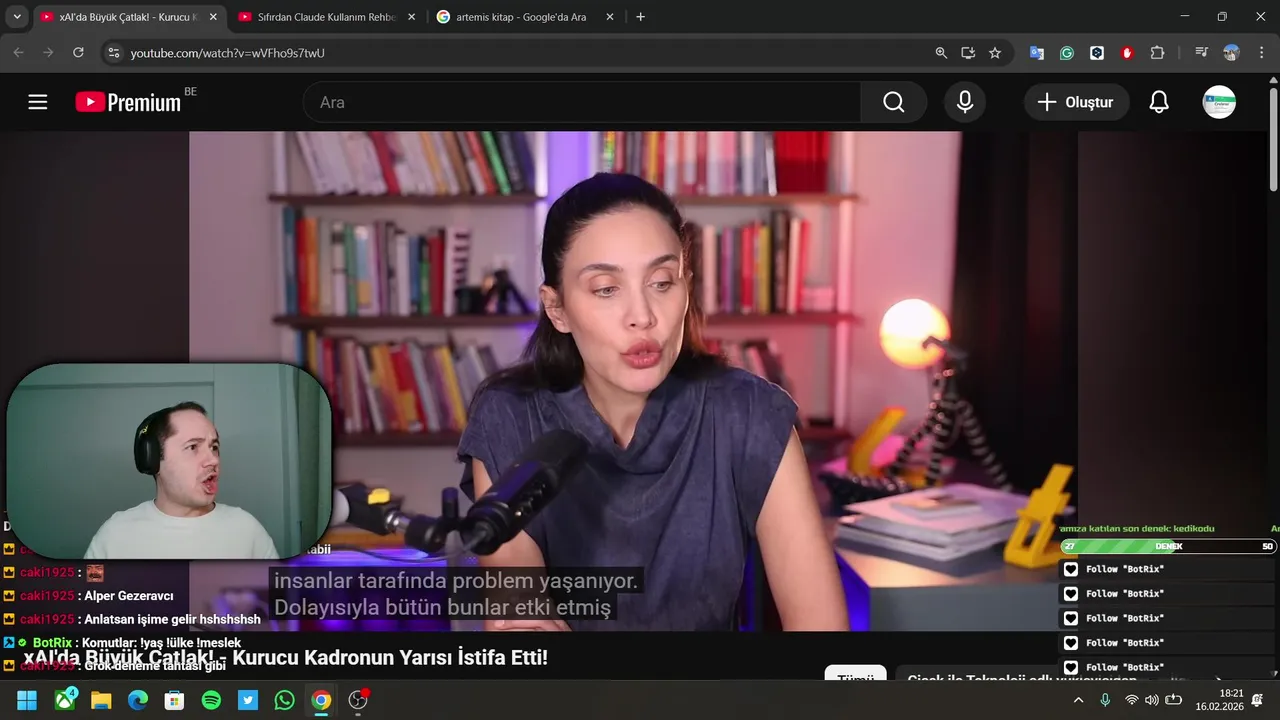Open the media controls music-note icon
Image resolution: width=1280 pixels, height=720 pixels.
[x=1201, y=53]
